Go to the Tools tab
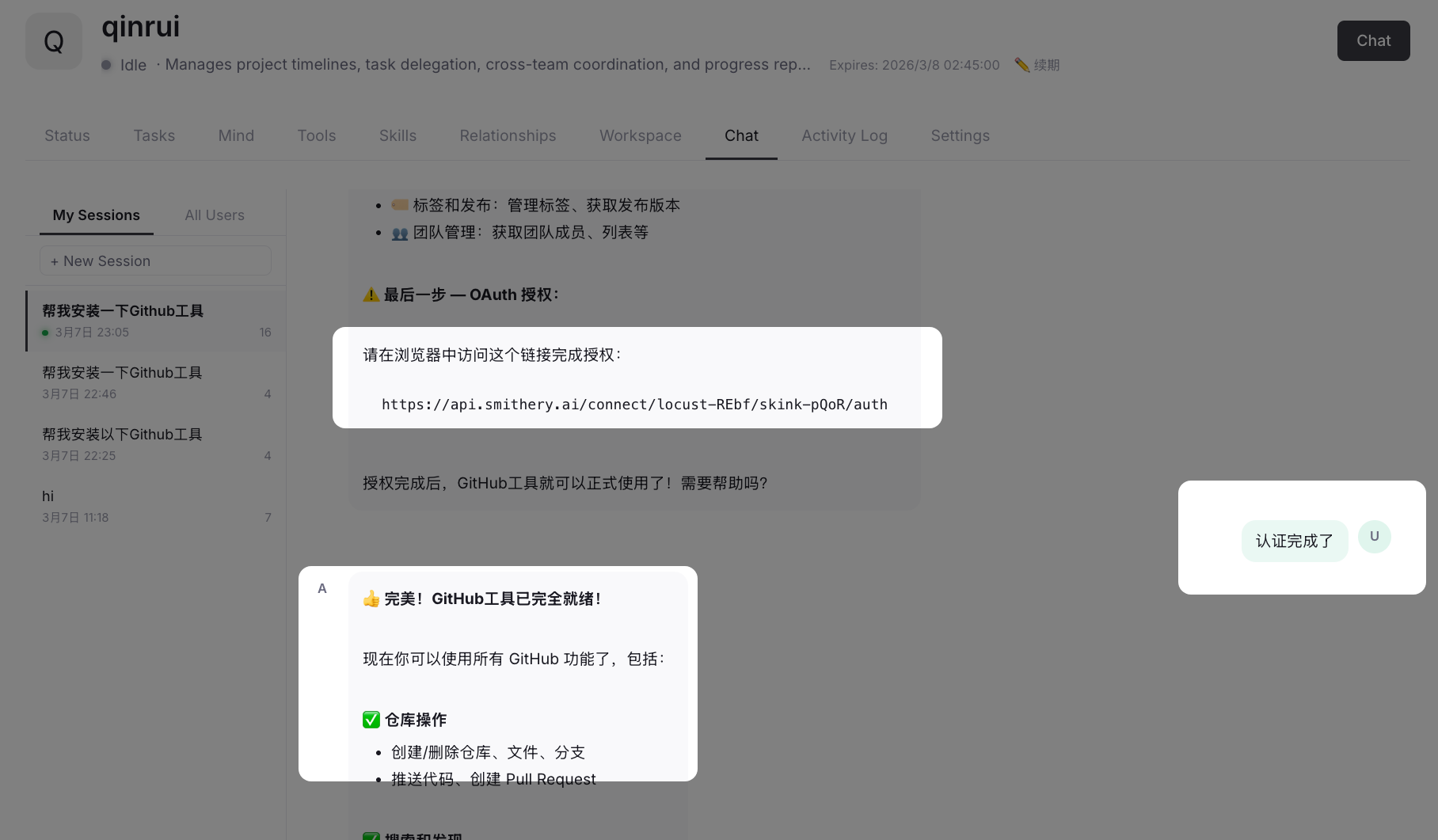Screen dimensions: 1438x840 point(317,135)
